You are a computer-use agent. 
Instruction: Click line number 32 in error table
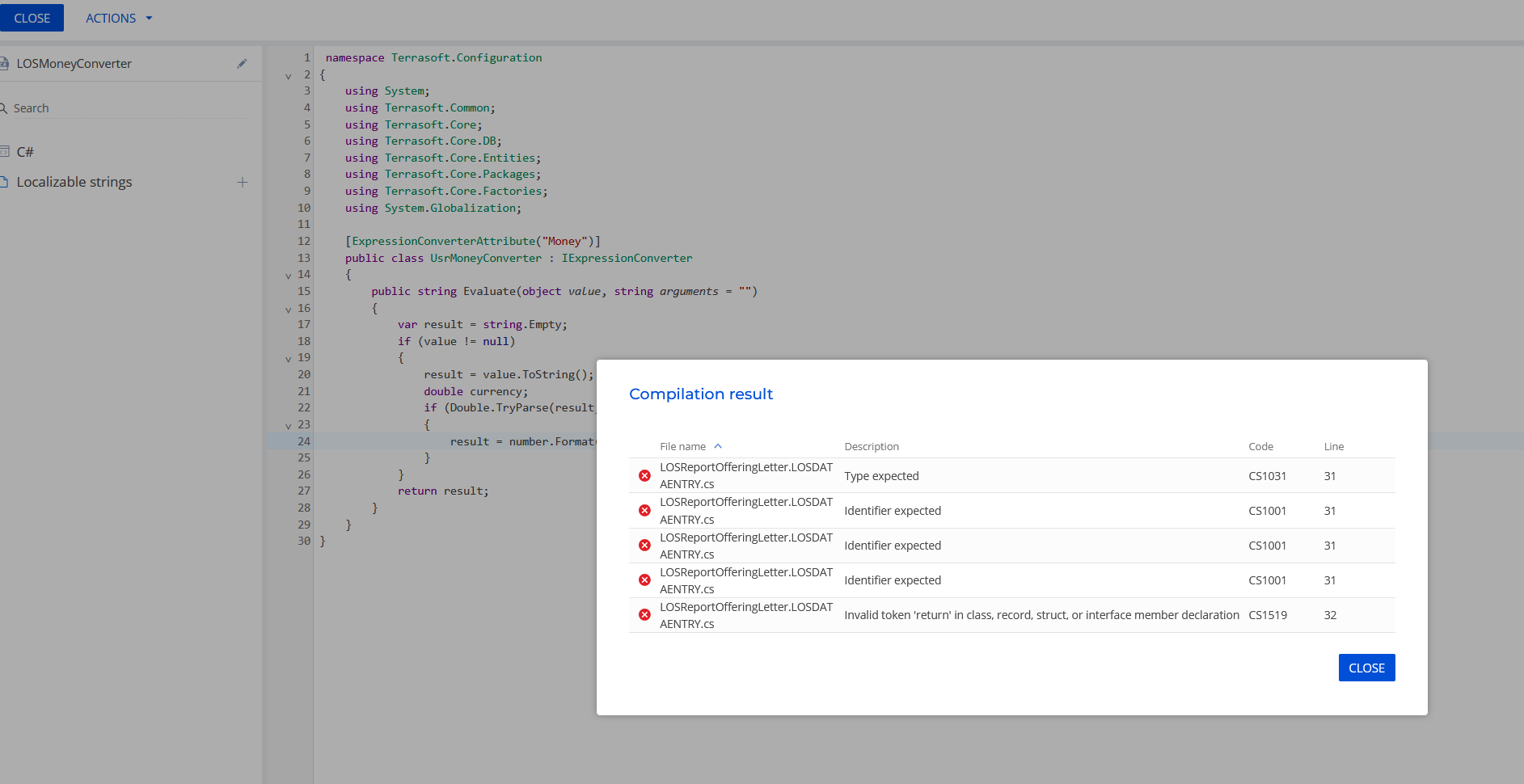coord(1330,615)
